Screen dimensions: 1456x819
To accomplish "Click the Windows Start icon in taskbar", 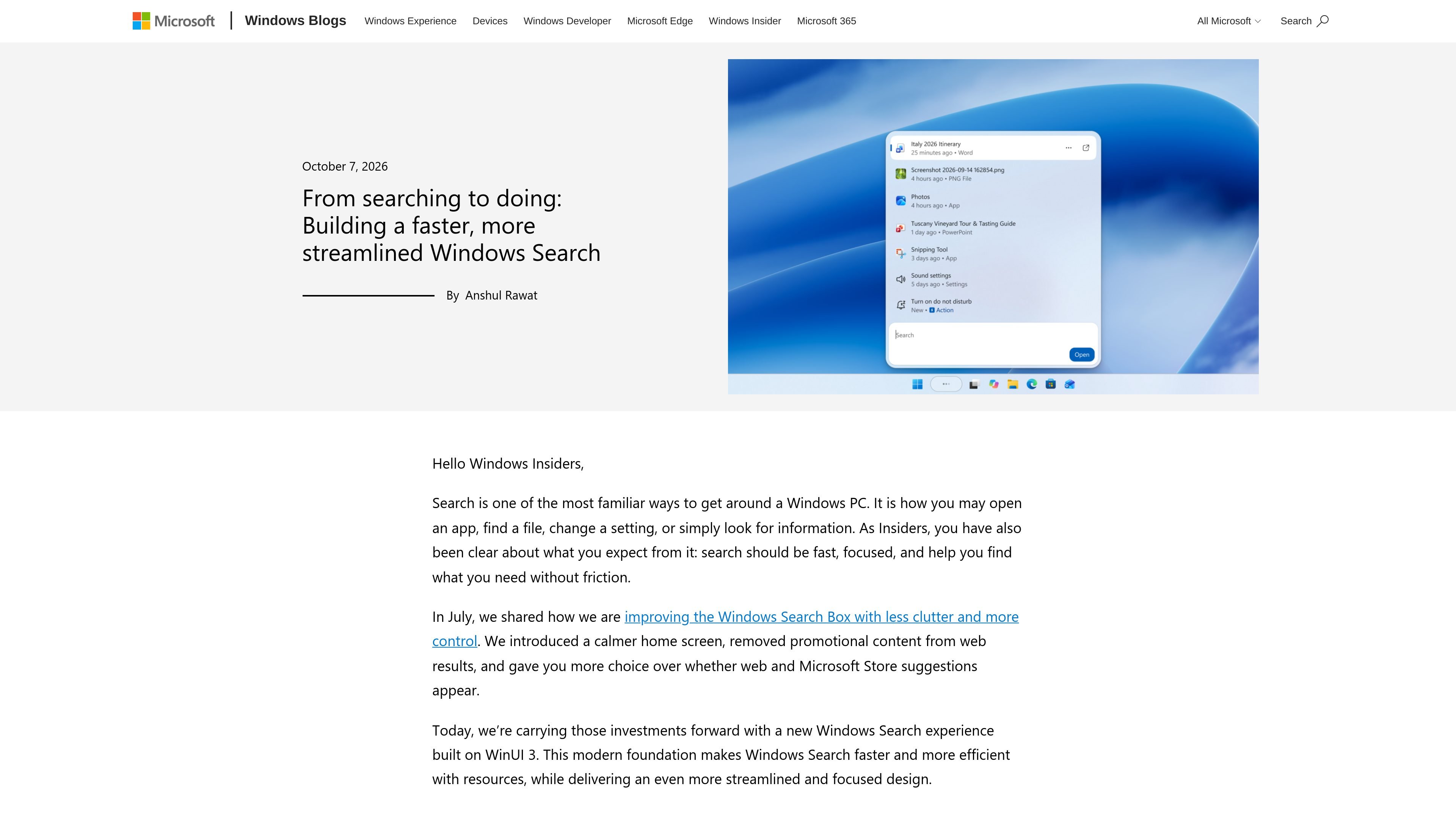I will pos(917,384).
